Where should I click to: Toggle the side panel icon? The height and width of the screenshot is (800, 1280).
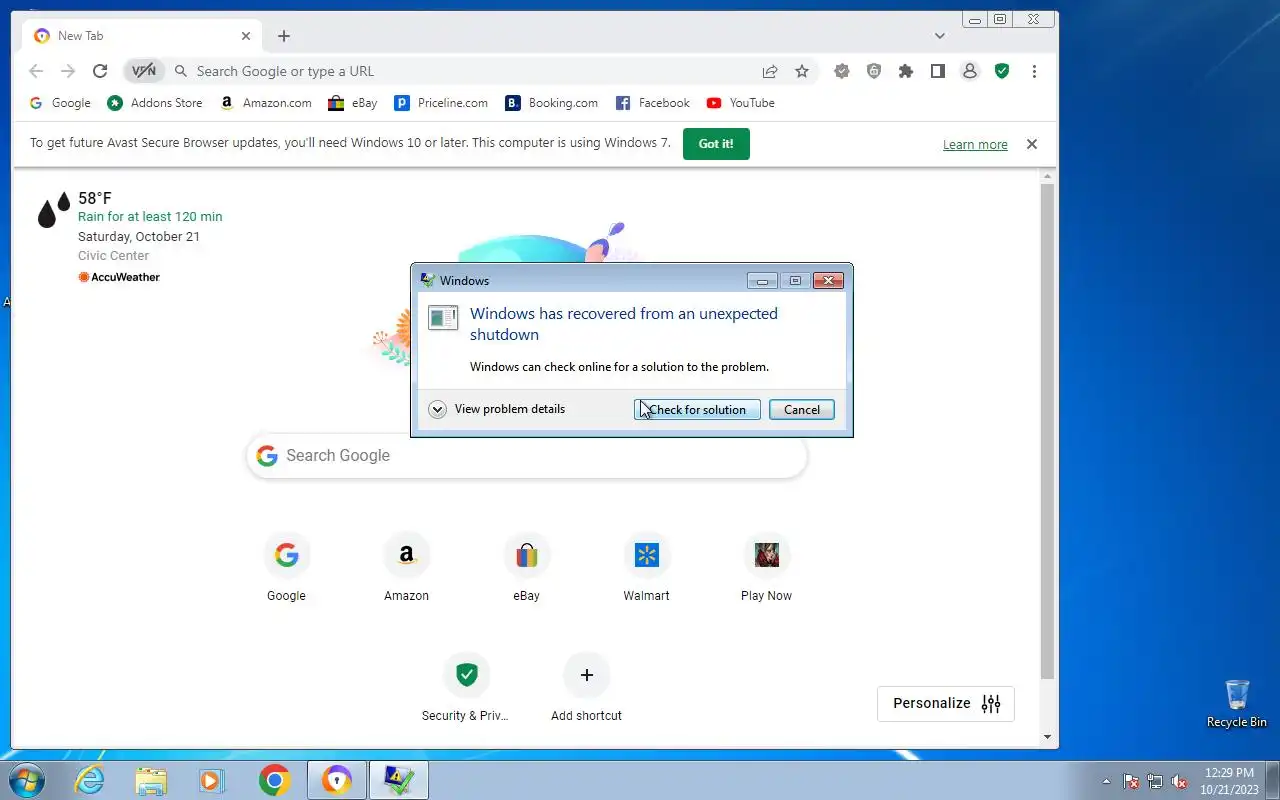(x=938, y=71)
